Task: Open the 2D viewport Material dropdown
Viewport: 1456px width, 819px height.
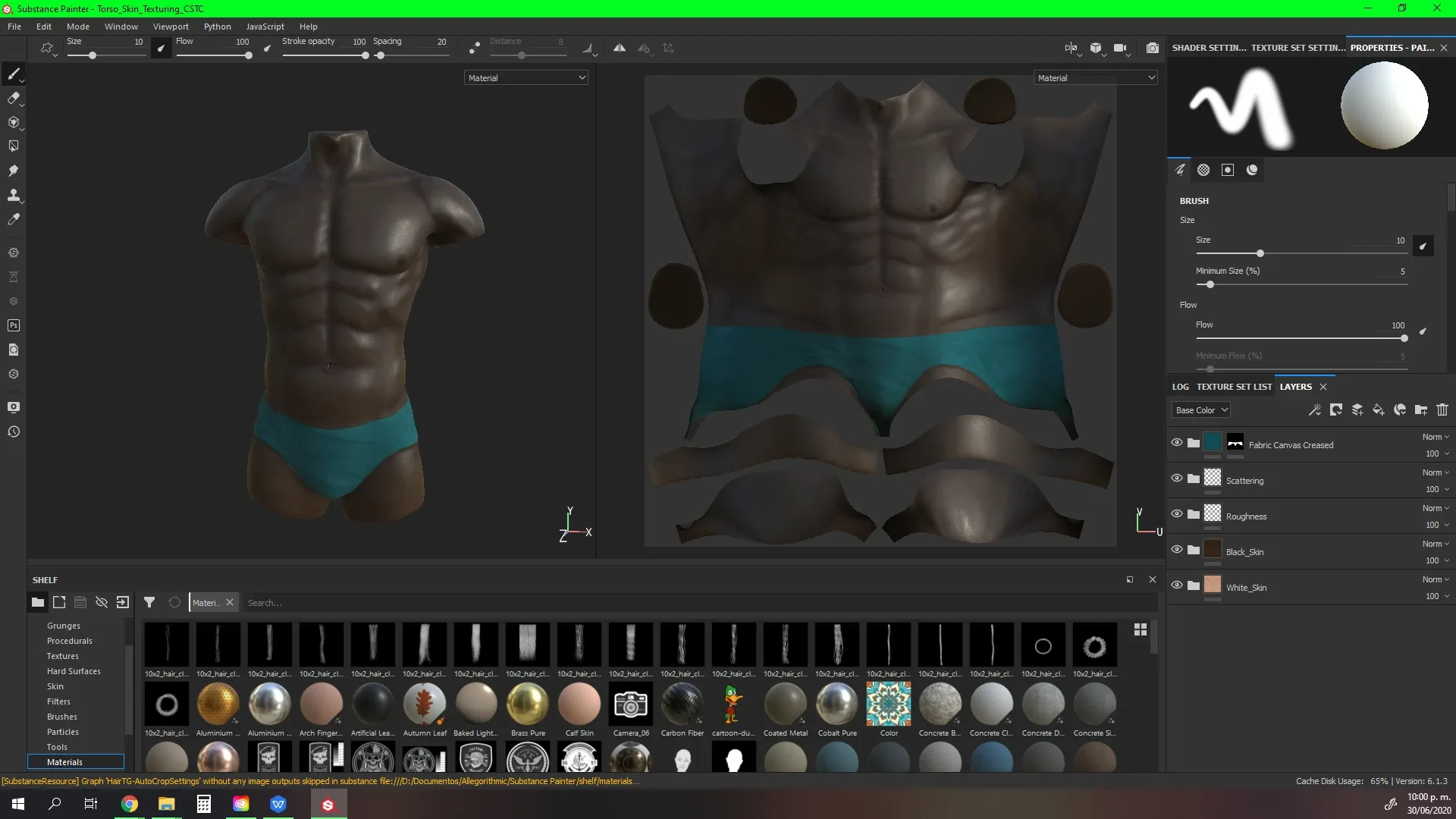Action: [x=1096, y=77]
